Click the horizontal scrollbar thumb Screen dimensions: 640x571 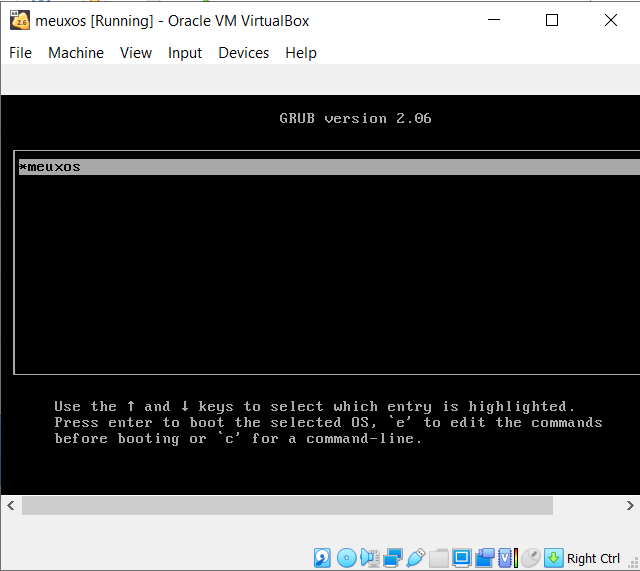287,506
